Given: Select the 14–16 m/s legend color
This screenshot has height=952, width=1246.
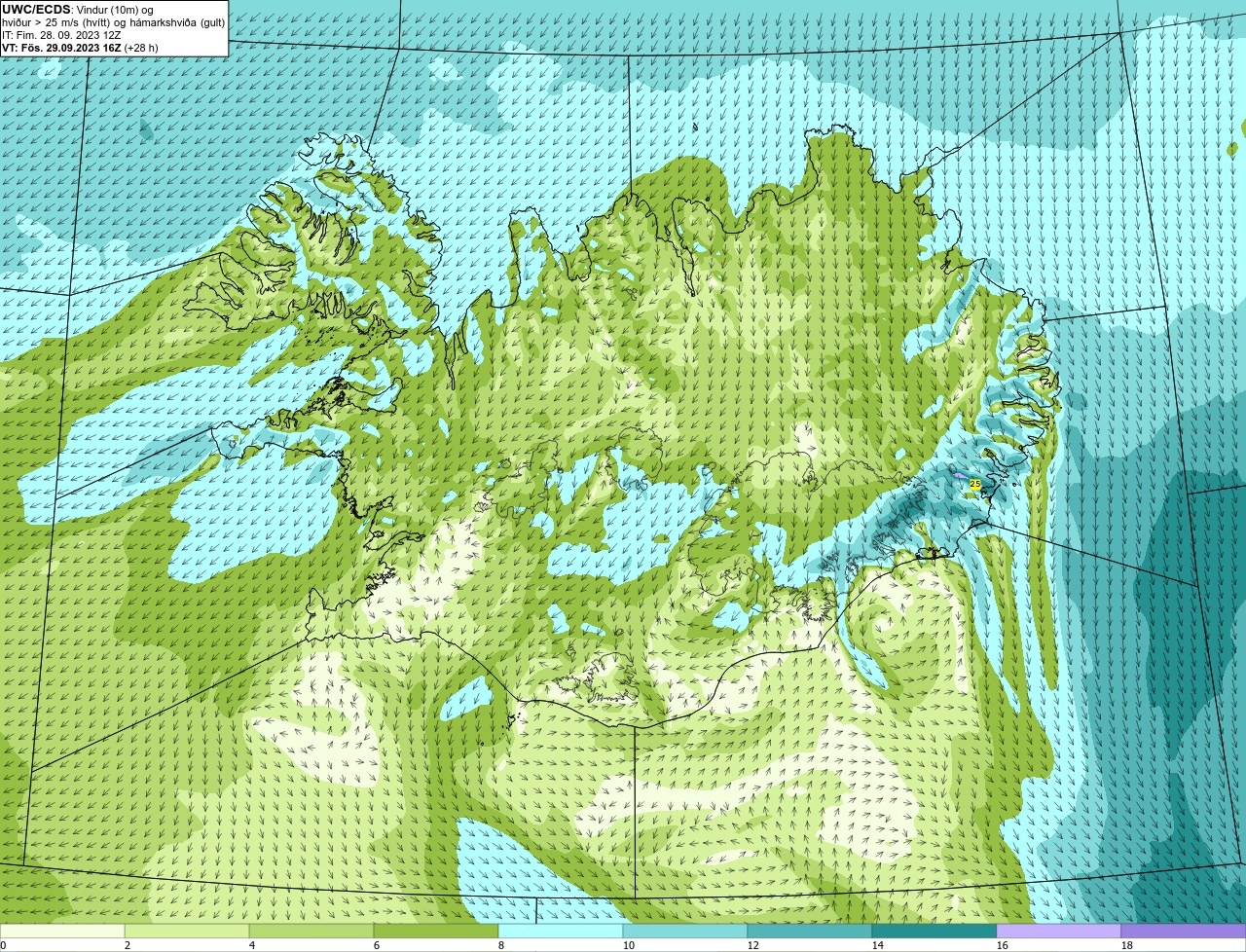Looking at the screenshot, I should click(934, 931).
